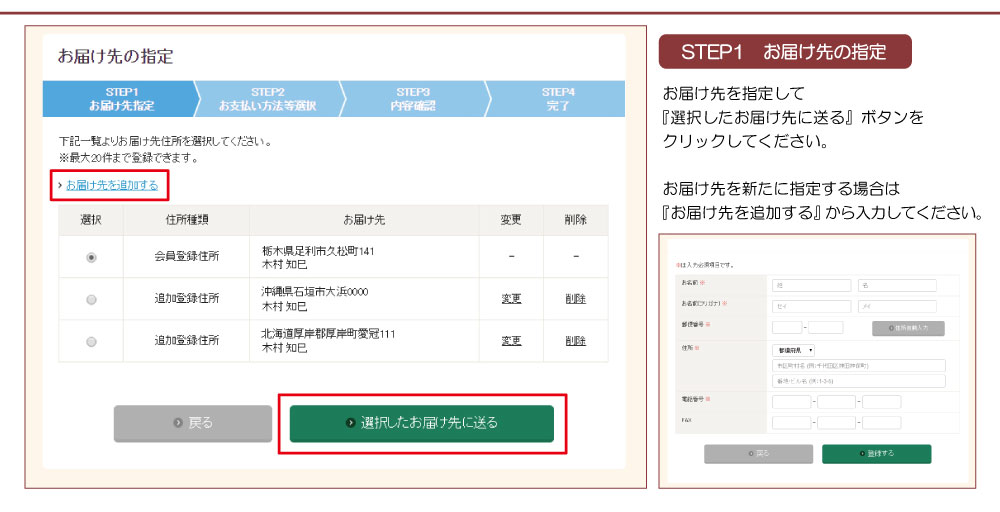Click the お届け先を追加する link
1000x512 pixels.
pyautogui.click(x=112, y=185)
